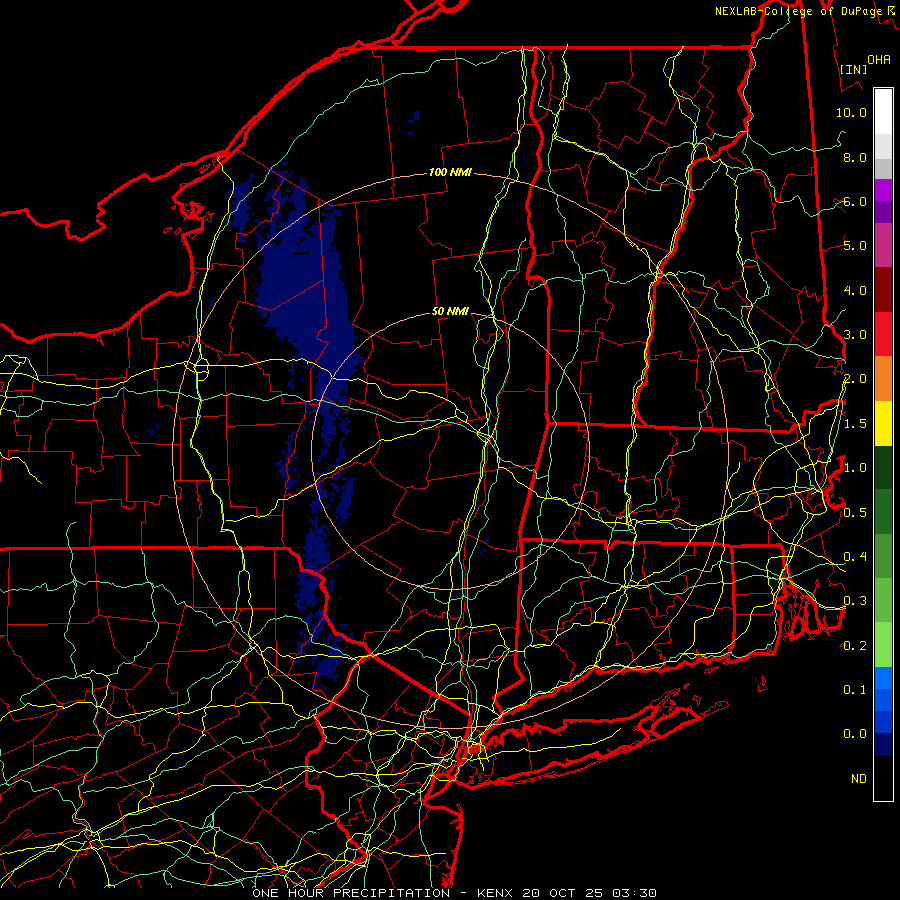Click the [IN] units label
Screen dimensions: 900x900
click(854, 69)
